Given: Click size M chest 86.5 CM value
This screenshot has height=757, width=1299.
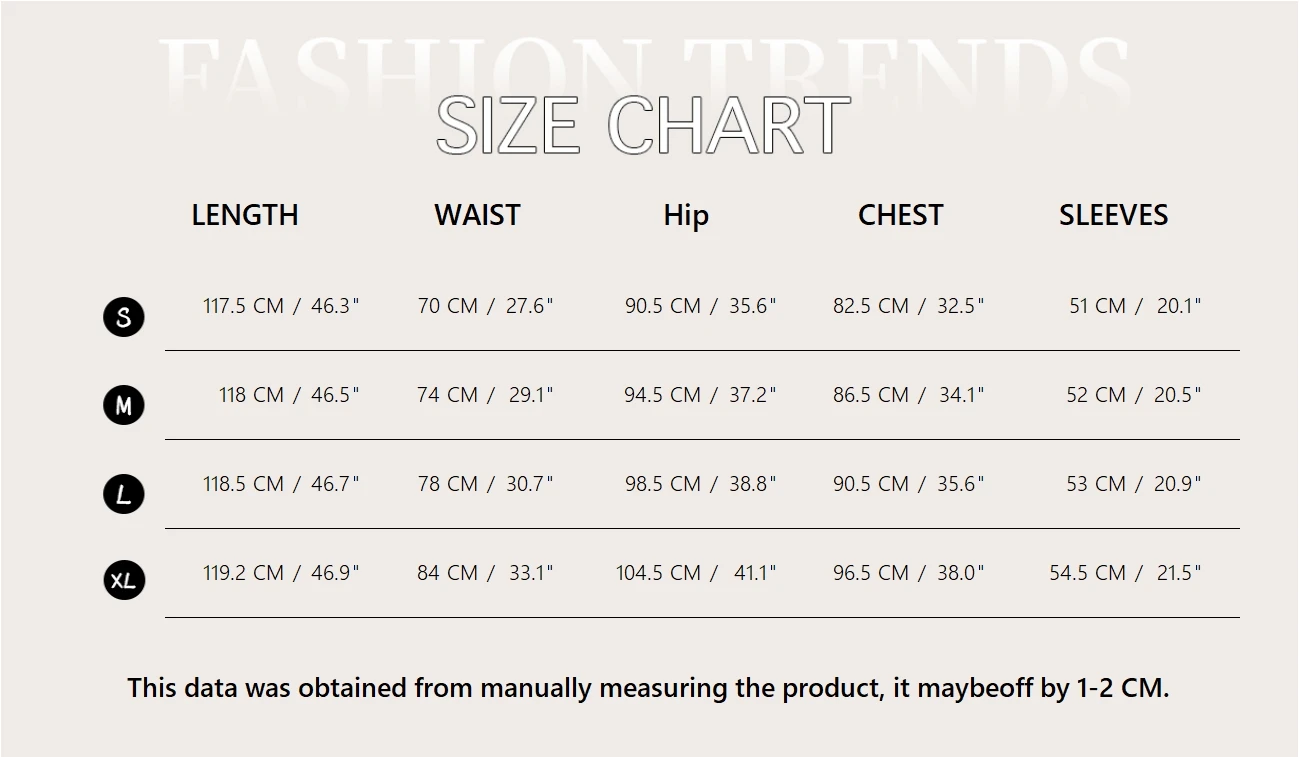Looking at the screenshot, I should [908, 395].
